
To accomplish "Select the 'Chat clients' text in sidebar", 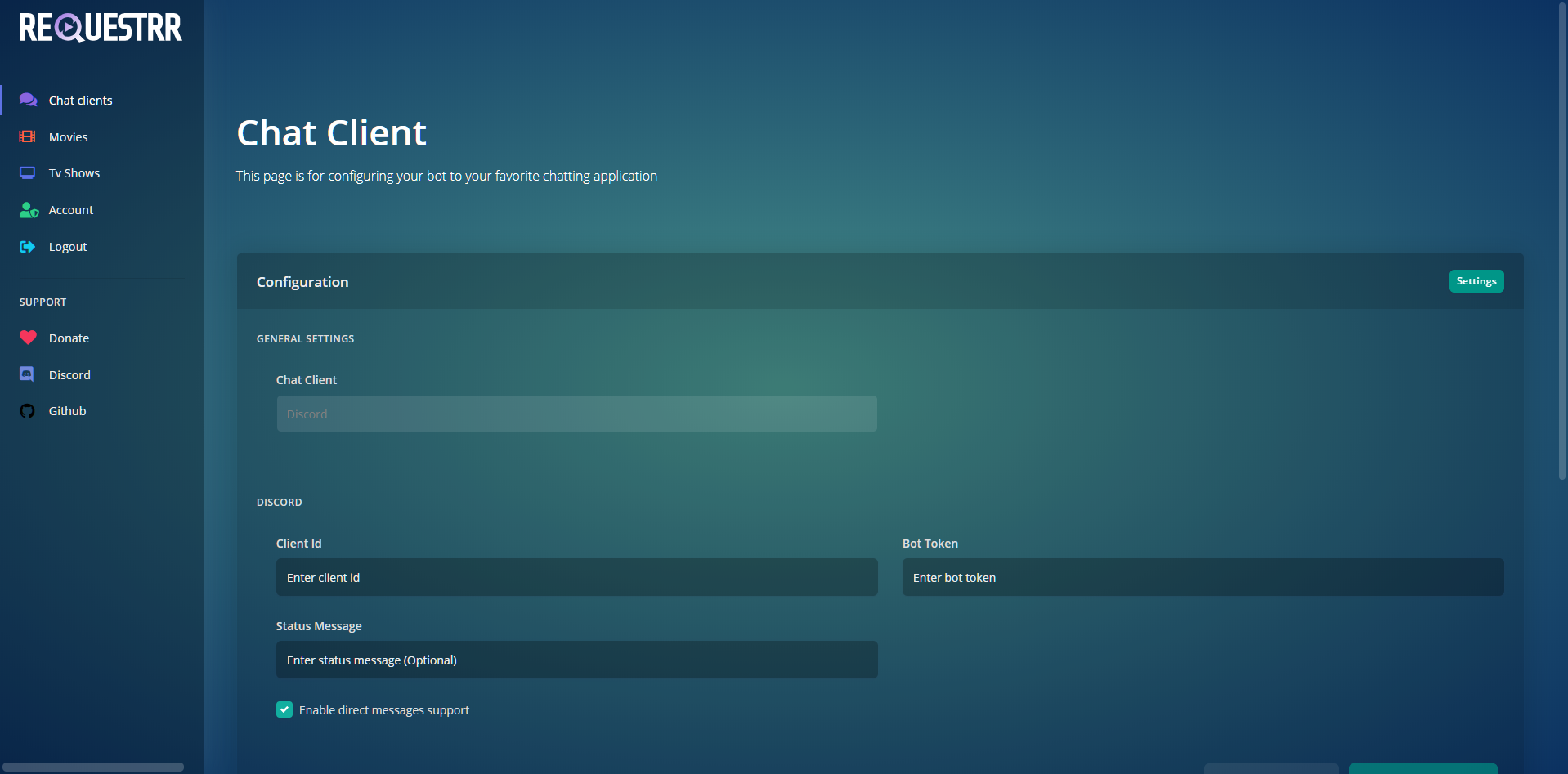I will point(80,101).
